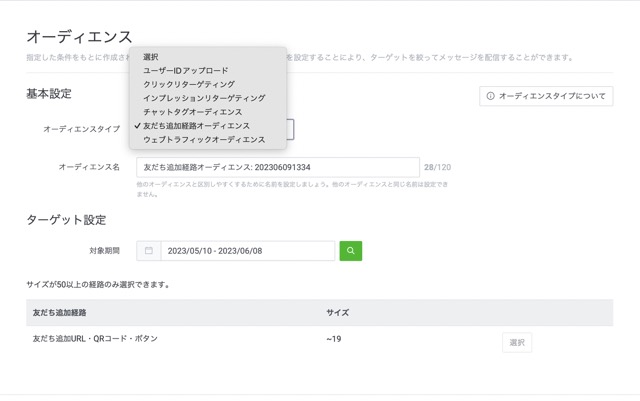Open オーディエンスタイプについて info button
640x401 pixels.
[x=546, y=96]
